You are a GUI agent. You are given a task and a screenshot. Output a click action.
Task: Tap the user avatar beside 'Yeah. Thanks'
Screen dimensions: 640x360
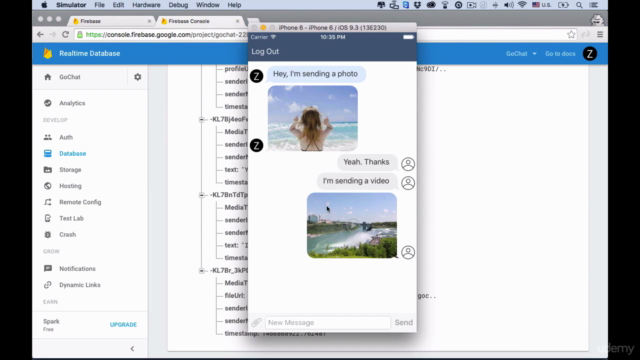coord(408,164)
